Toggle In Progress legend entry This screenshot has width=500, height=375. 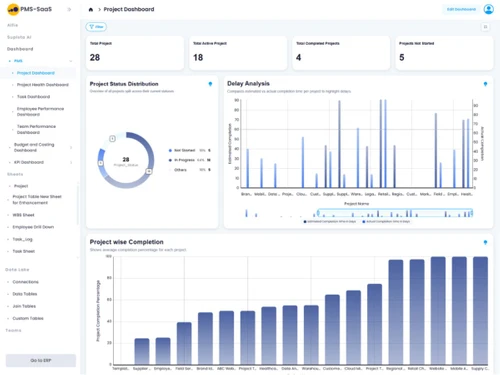[x=190, y=160]
